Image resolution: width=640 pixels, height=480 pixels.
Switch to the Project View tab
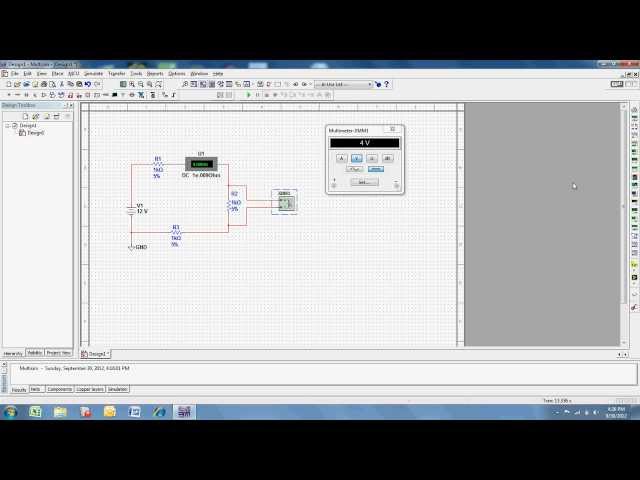58,353
